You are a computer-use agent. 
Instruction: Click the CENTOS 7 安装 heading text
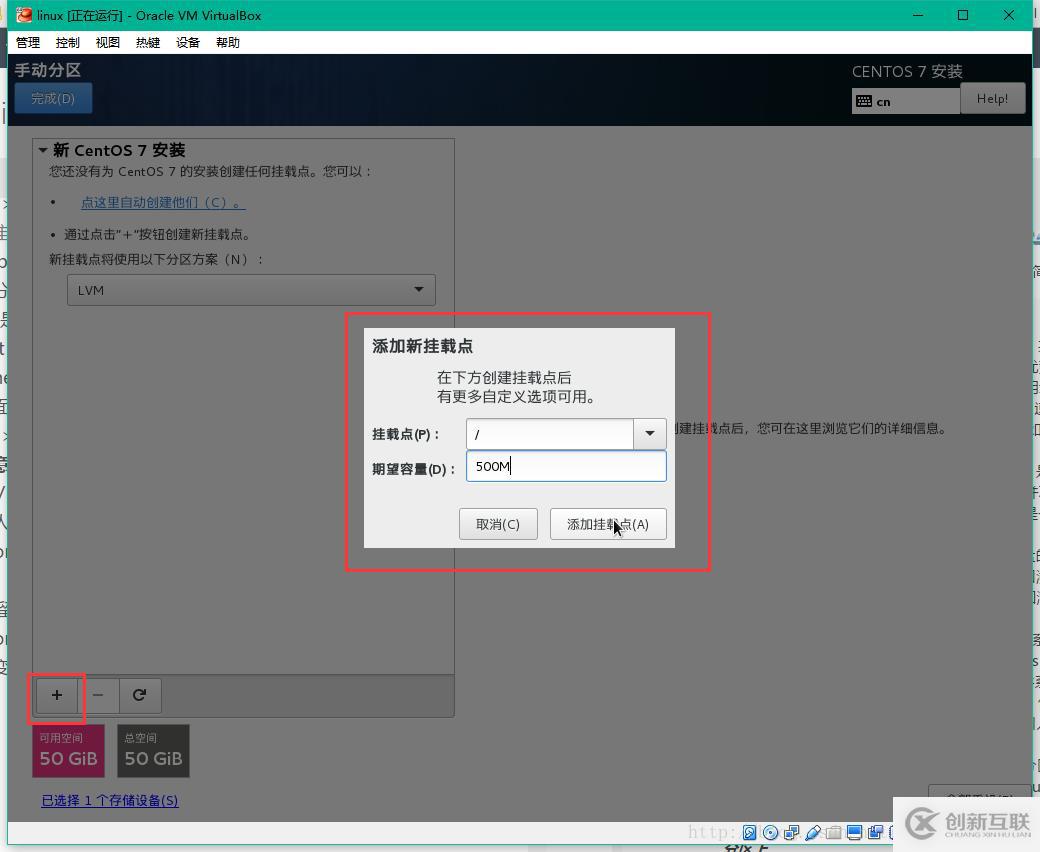(907, 71)
